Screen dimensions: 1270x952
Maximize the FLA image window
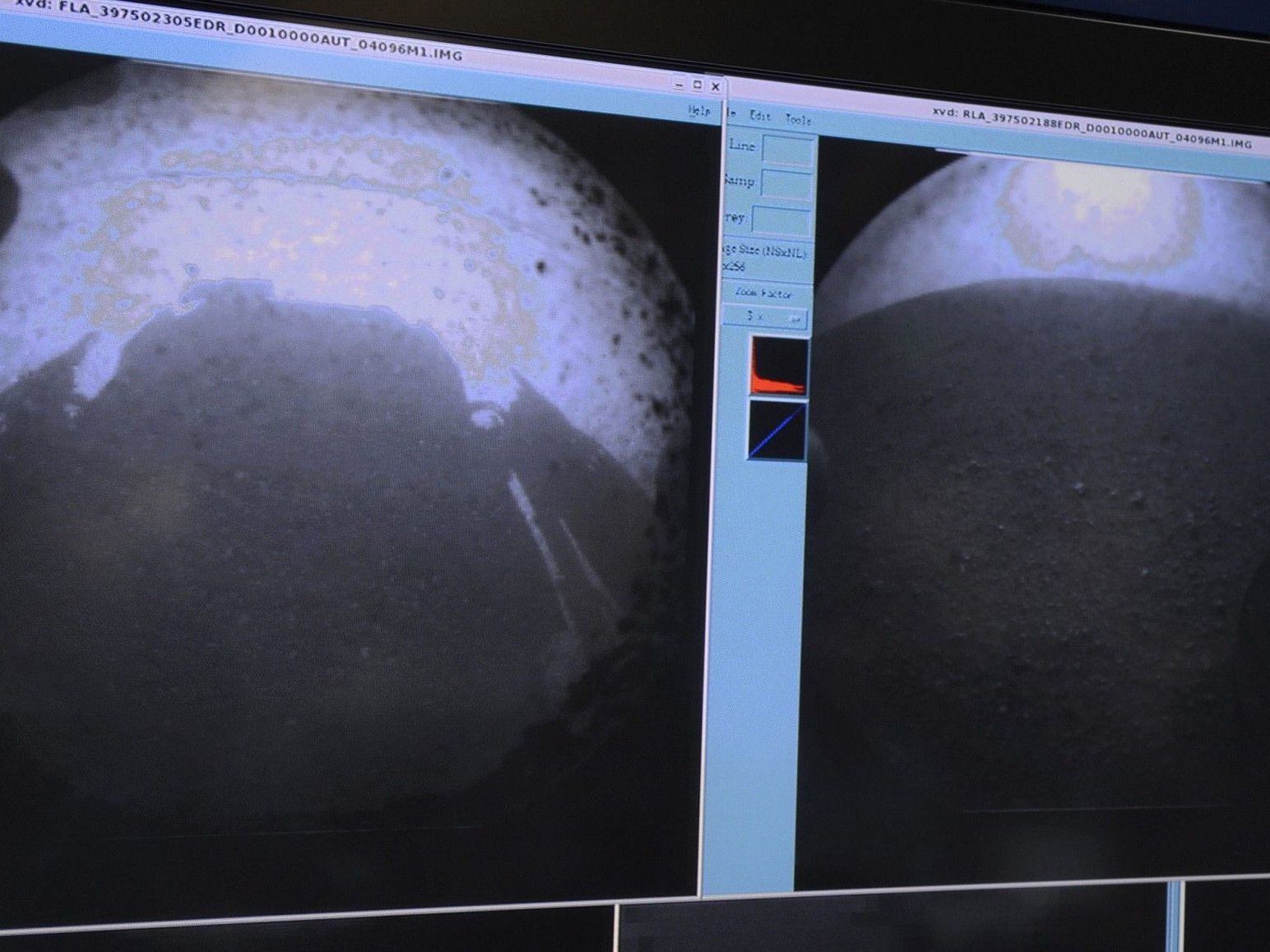[x=698, y=85]
